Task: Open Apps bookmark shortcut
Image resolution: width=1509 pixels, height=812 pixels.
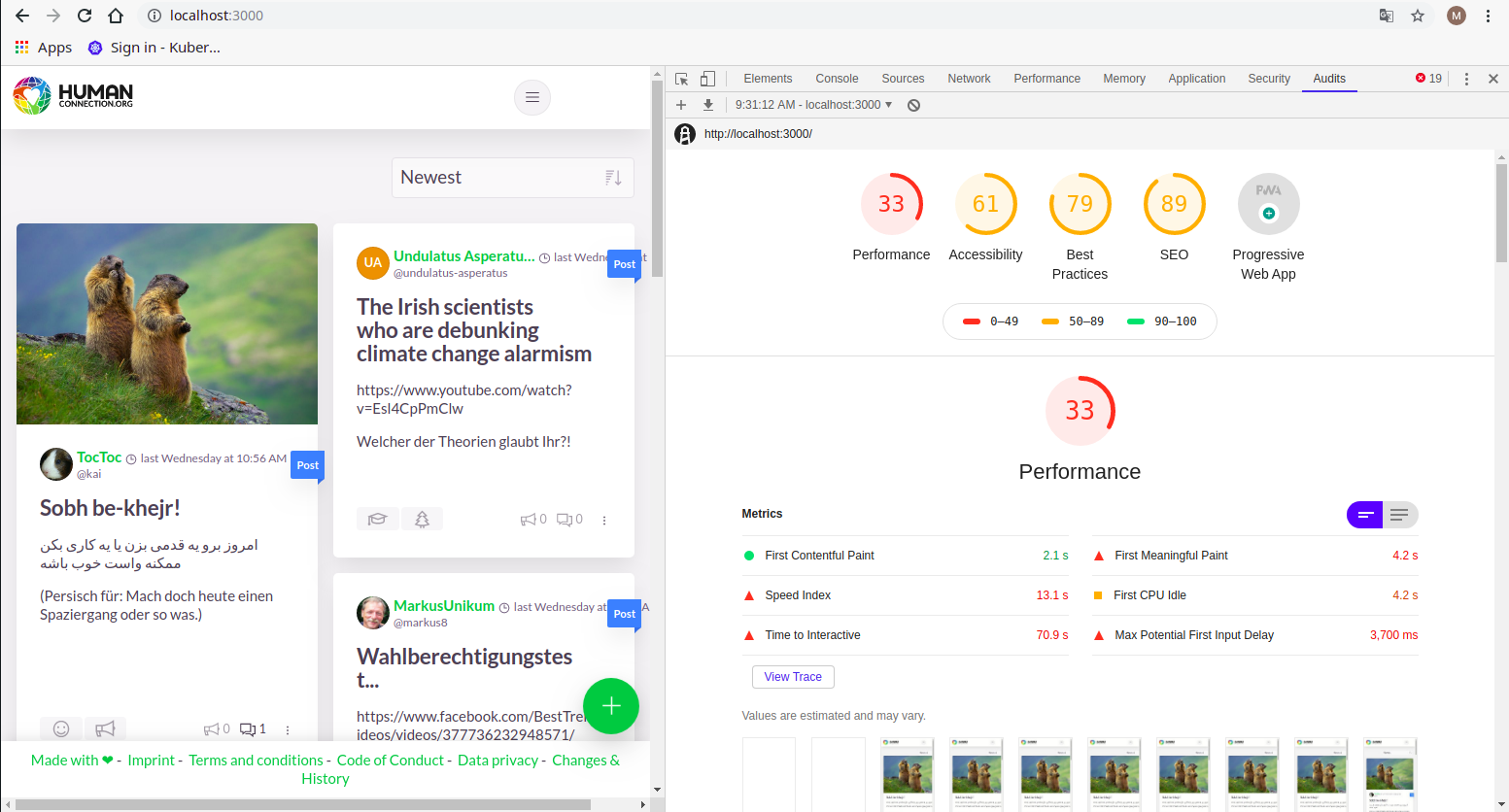Action: (44, 48)
